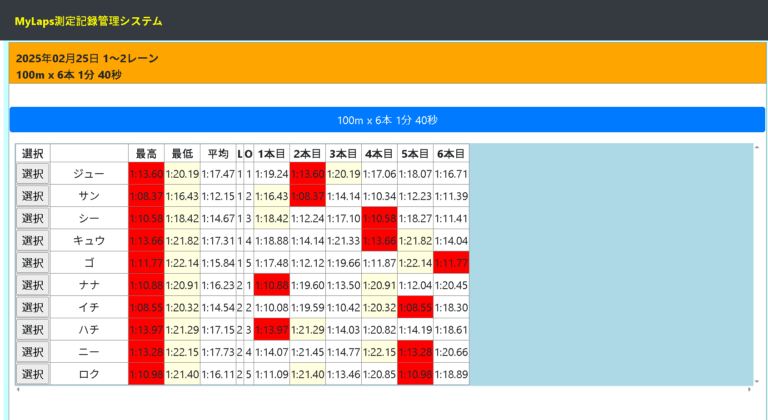This screenshot has height=420, width=768.
Task: Click the 選択 button for ロク
Action: pyautogui.click(x=33, y=374)
